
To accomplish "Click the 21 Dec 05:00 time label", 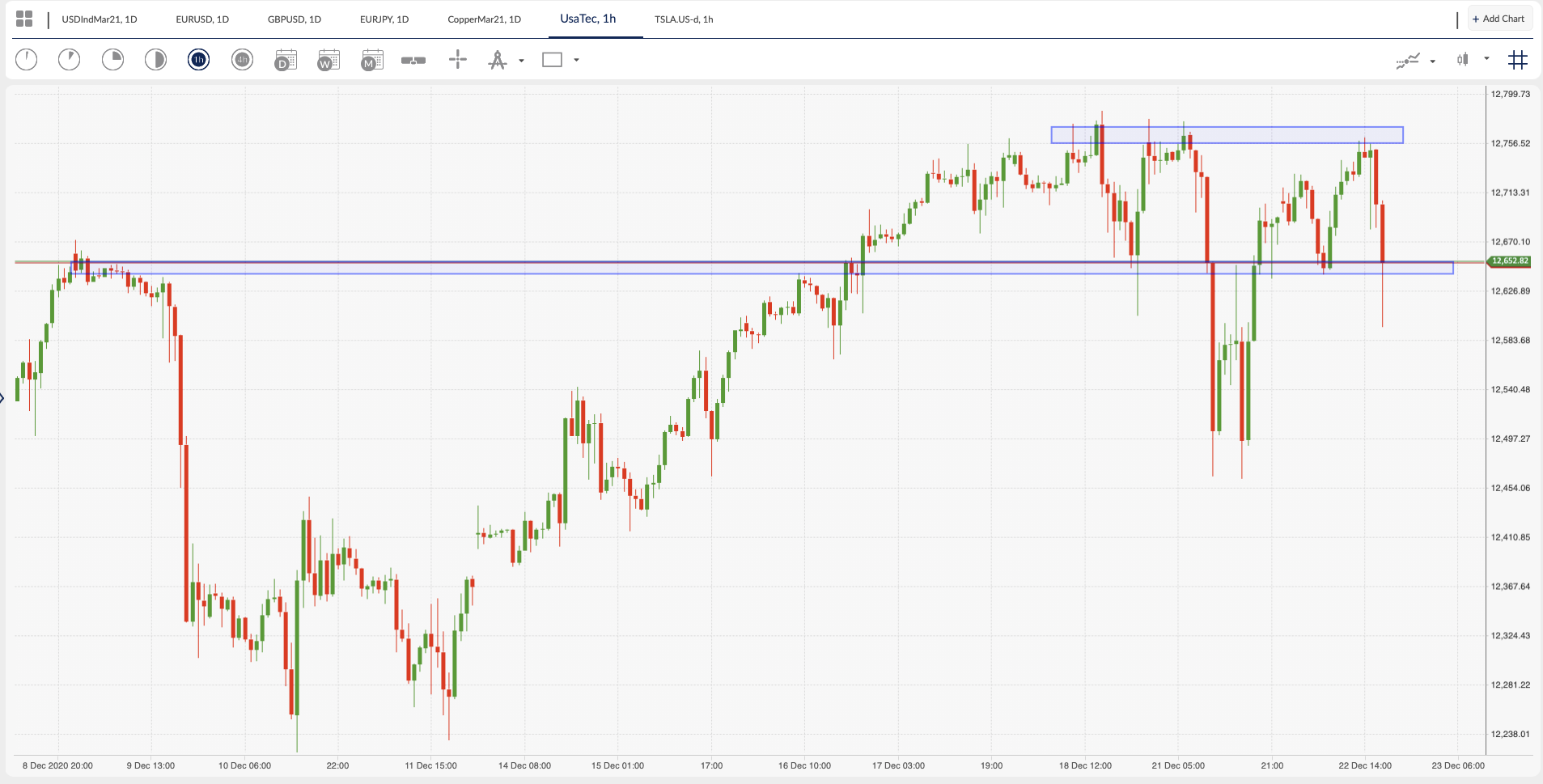I will click(1178, 765).
